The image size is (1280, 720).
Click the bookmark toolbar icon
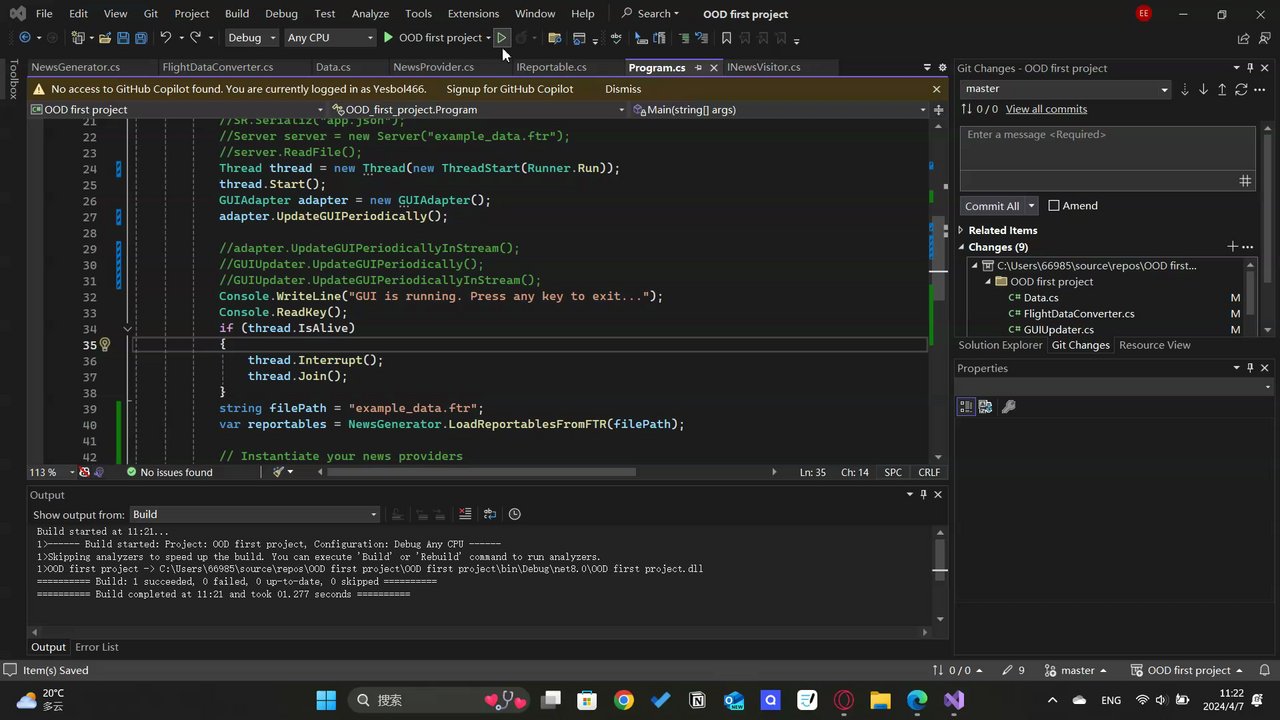[726, 38]
